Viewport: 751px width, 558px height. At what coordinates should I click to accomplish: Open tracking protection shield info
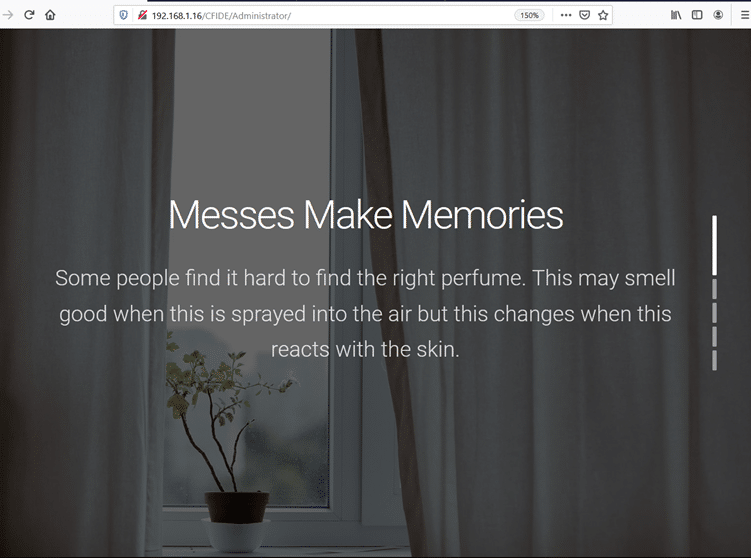coord(124,15)
